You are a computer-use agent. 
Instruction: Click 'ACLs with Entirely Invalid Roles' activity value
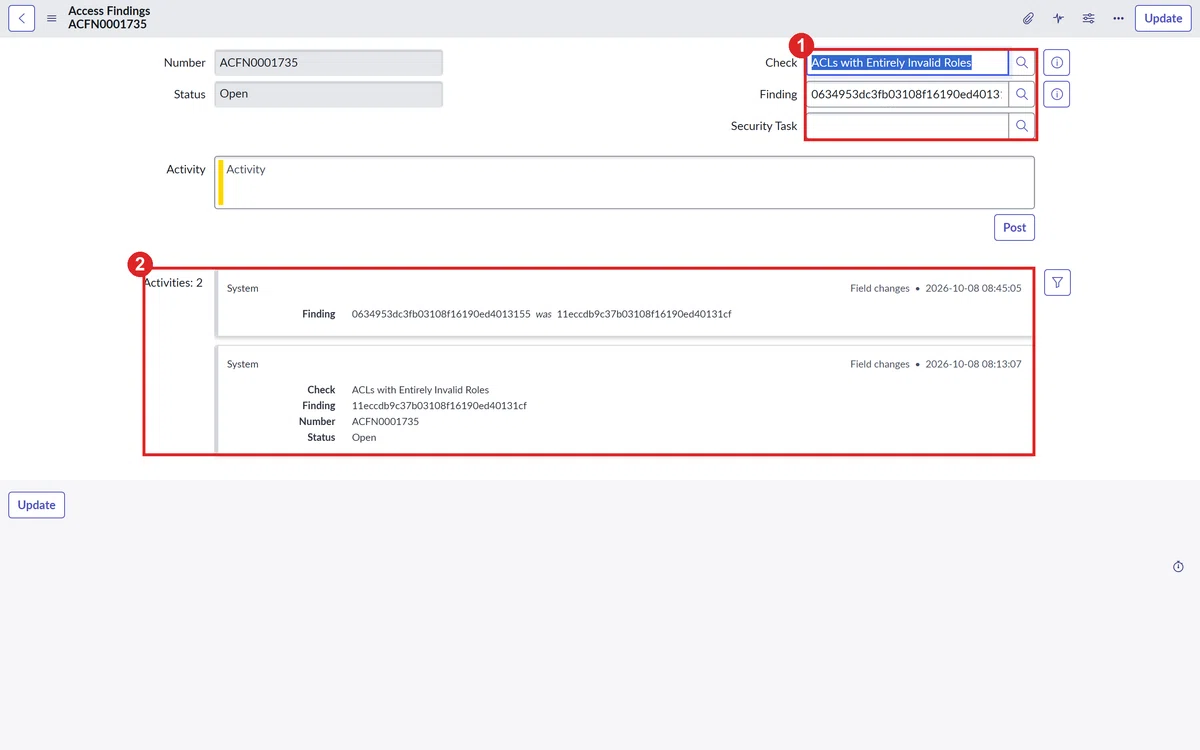coord(420,390)
